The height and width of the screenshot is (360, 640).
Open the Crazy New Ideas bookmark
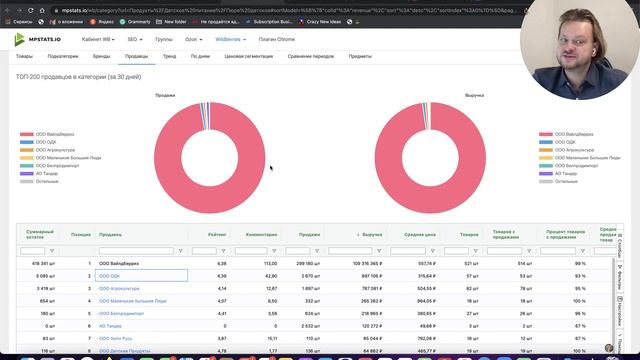(x=320, y=22)
